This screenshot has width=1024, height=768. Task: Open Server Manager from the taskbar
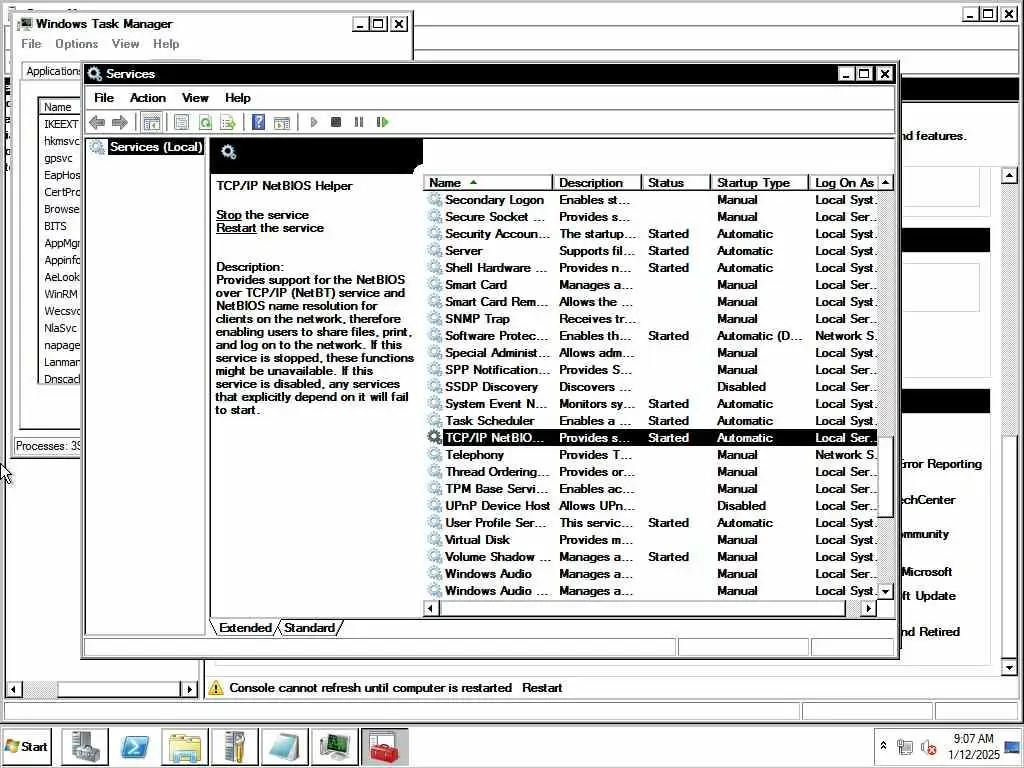85,746
